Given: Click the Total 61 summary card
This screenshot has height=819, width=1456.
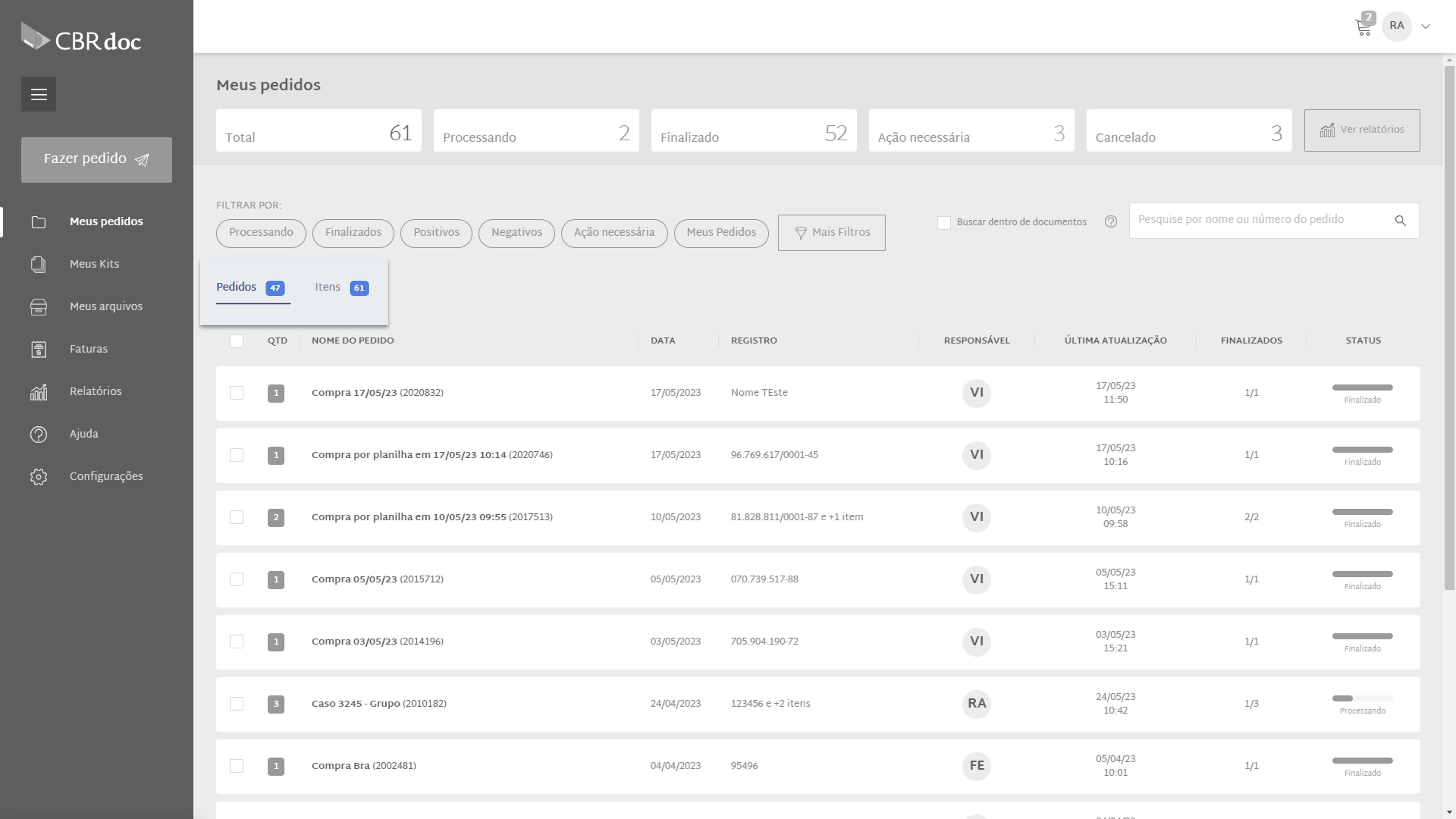Looking at the screenshot, I should click(319, 131).
